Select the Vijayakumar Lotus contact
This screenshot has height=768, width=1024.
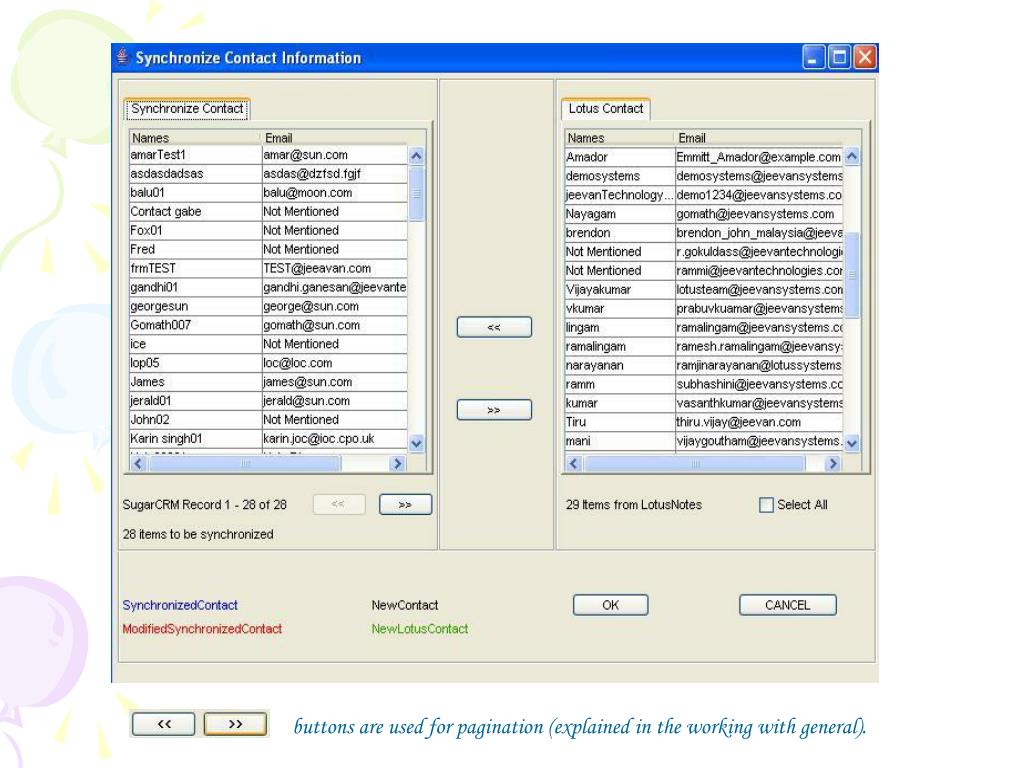click(704, 290)
